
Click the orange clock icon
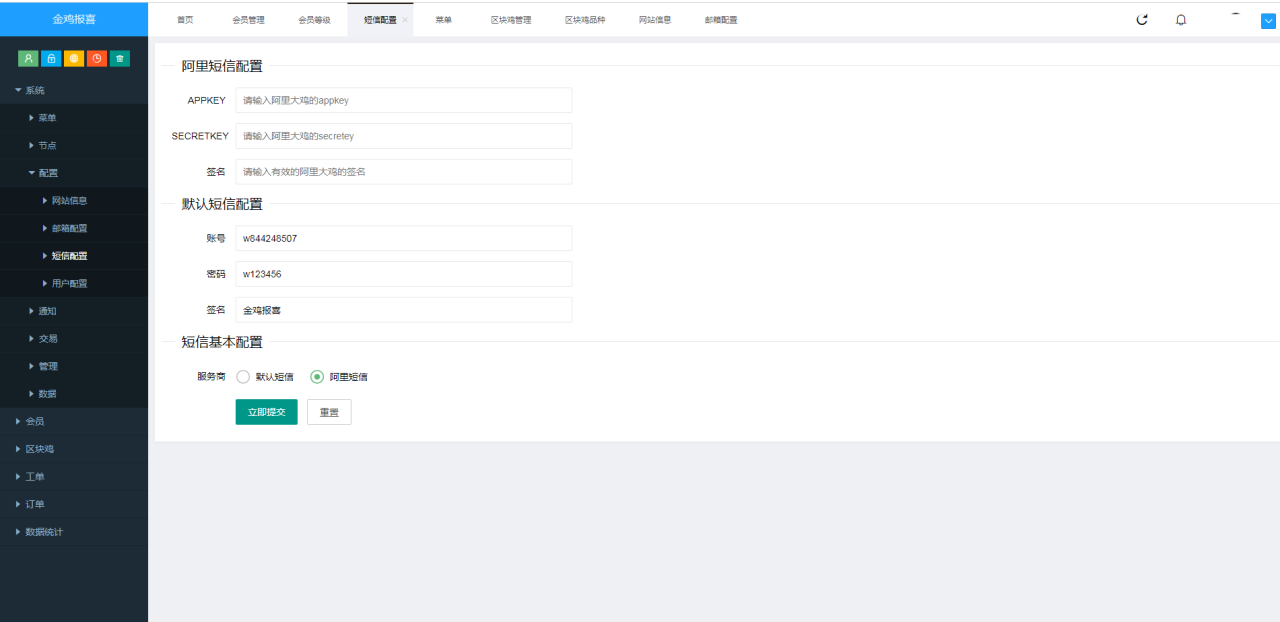(97, 58)
